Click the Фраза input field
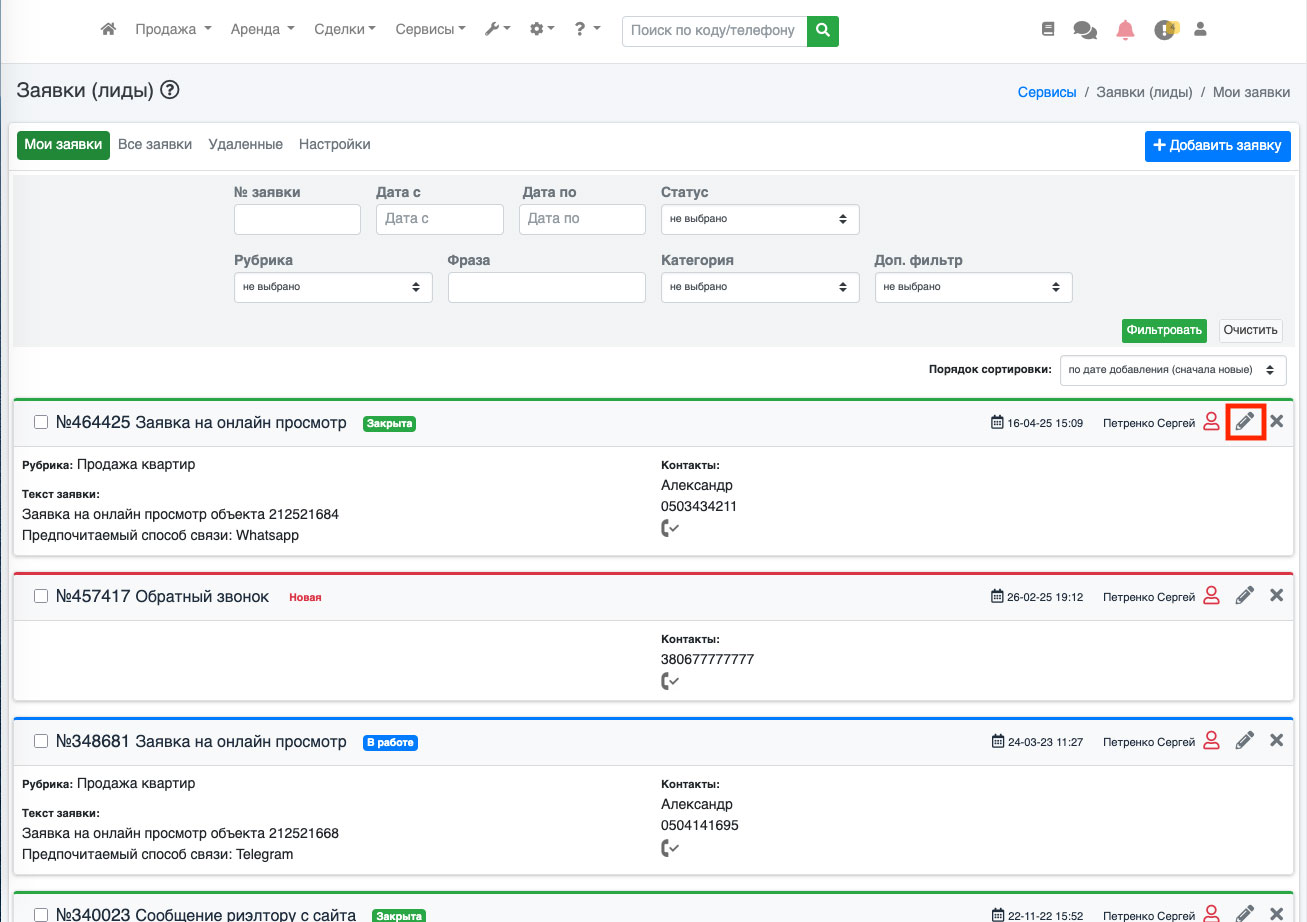Viewport: 1307px width, 922px height. point(546,287)
